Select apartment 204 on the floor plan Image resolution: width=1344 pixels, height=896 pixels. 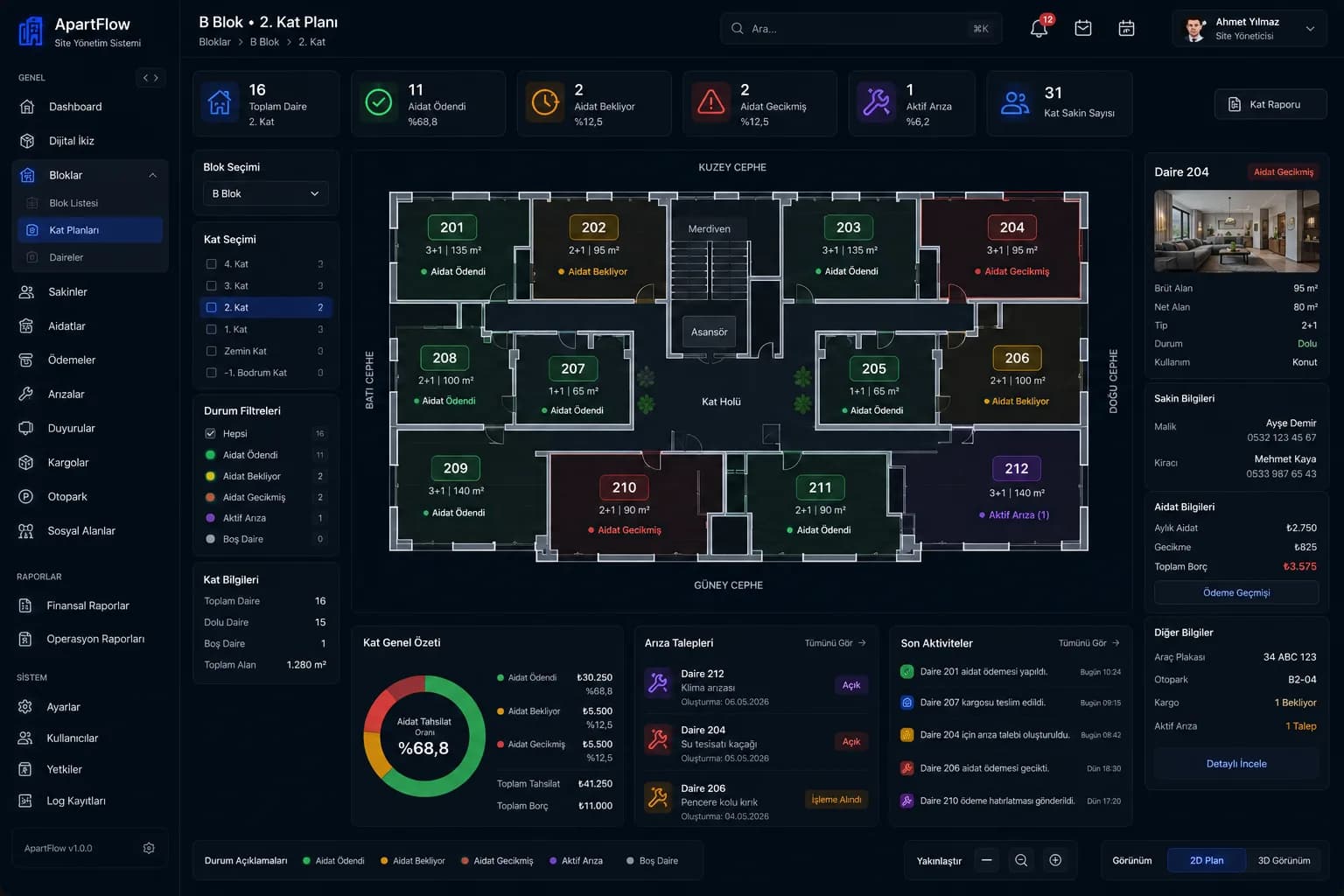1002,248
